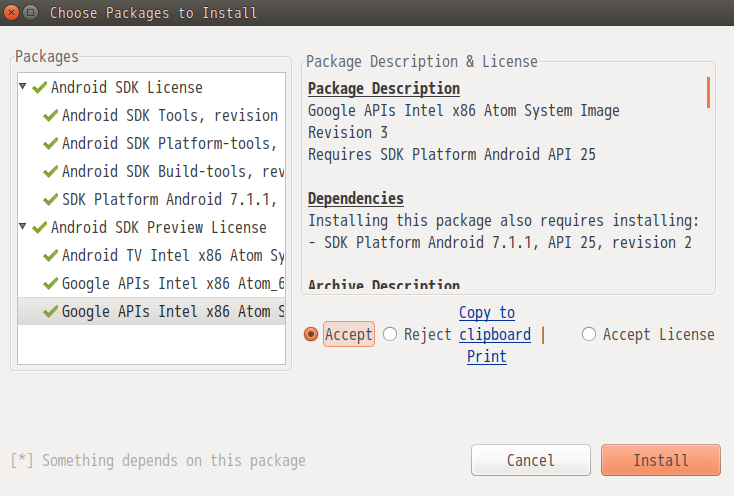734x496 pixels.
Task: Select Android SDK License tree row
Action: 151,87
